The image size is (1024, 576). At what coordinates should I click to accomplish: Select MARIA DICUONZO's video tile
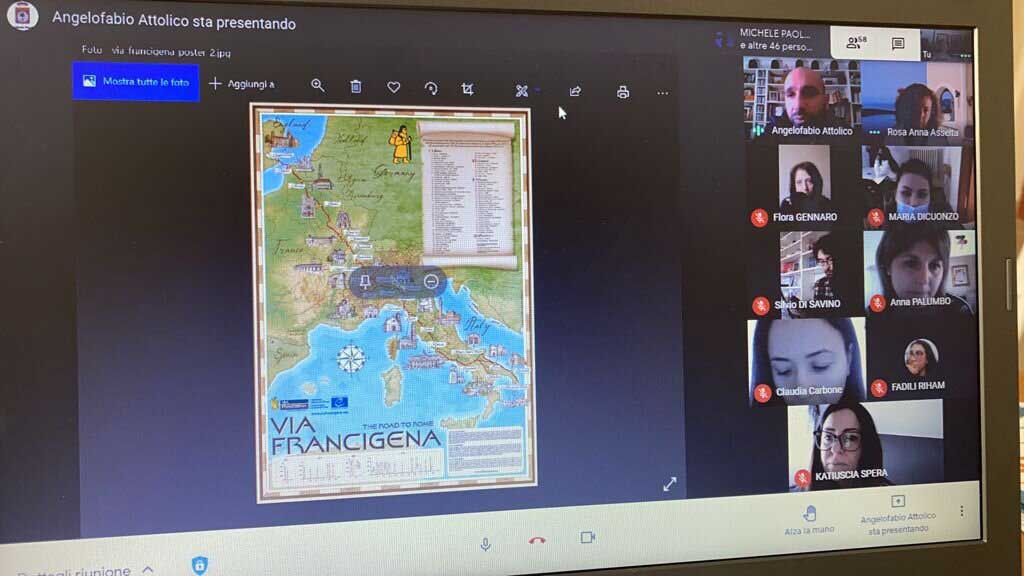918,186
